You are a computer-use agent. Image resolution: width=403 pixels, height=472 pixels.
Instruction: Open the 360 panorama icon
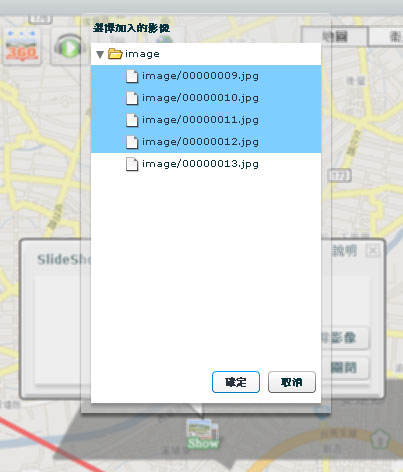[22, 46]
